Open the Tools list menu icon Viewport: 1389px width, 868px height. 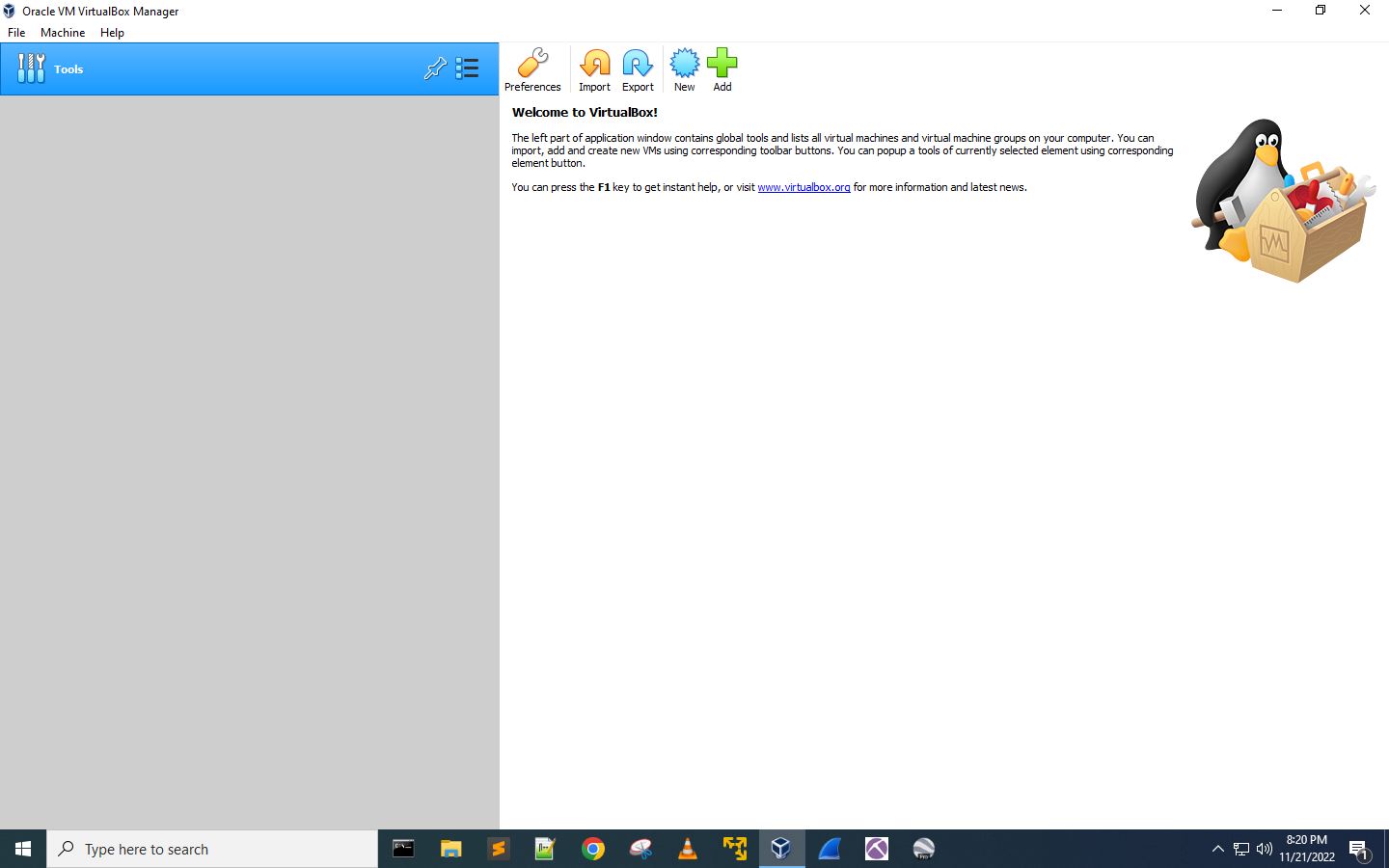pyautogui.click(x=467, y=68)
